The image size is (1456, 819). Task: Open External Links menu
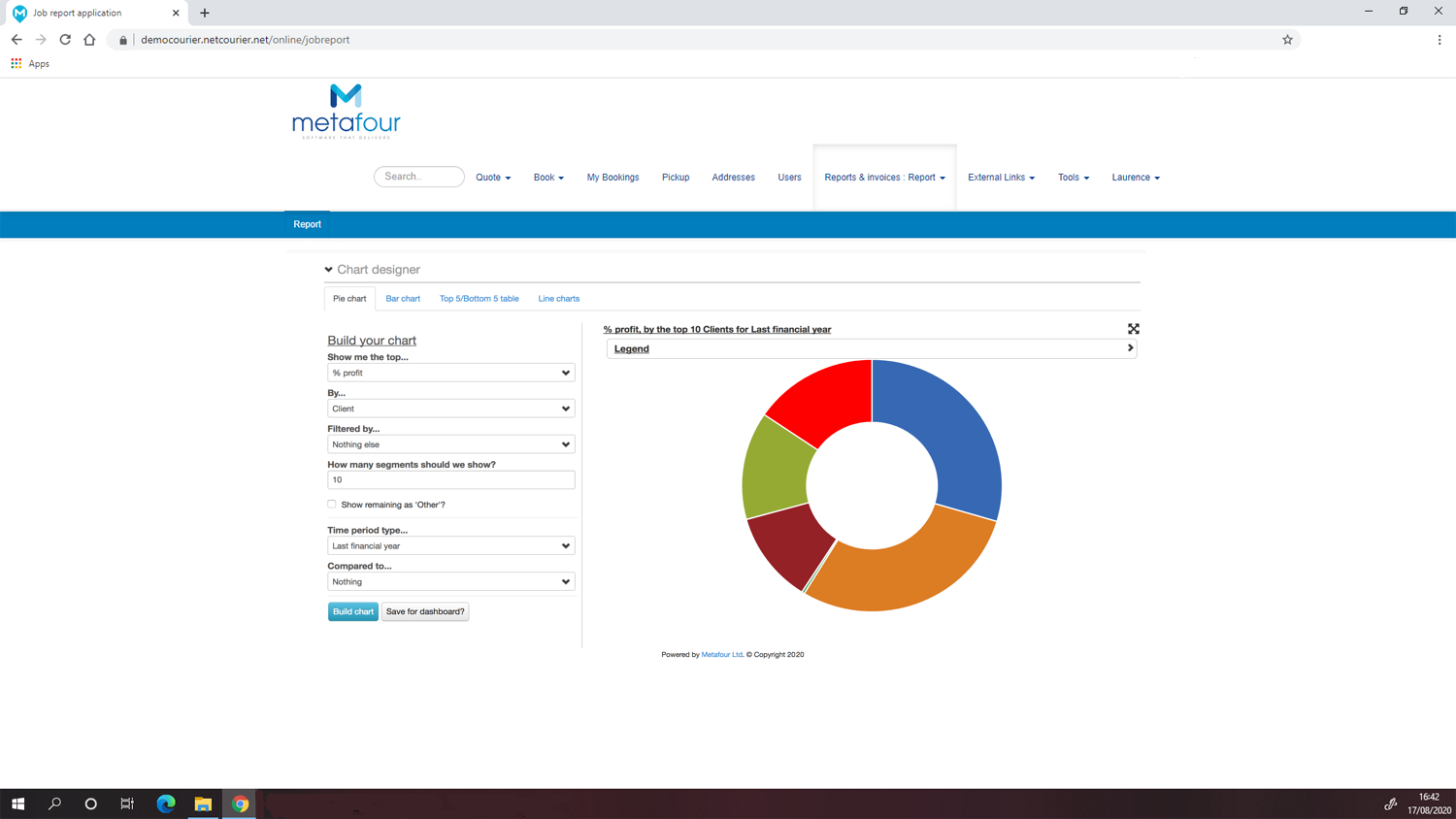(1001, 178)
